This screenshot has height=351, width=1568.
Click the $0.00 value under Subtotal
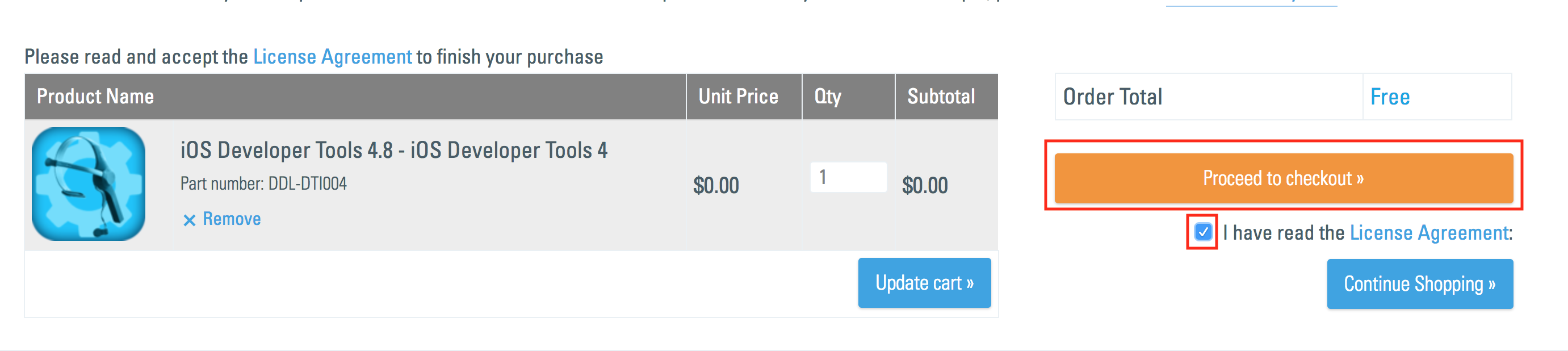click(x=925, y=185)
